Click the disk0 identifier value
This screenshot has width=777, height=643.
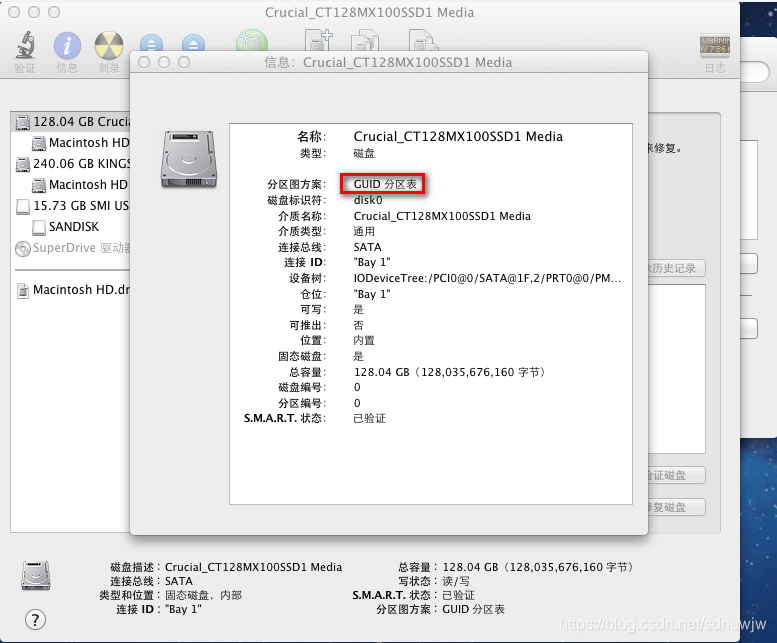point(368,200)
